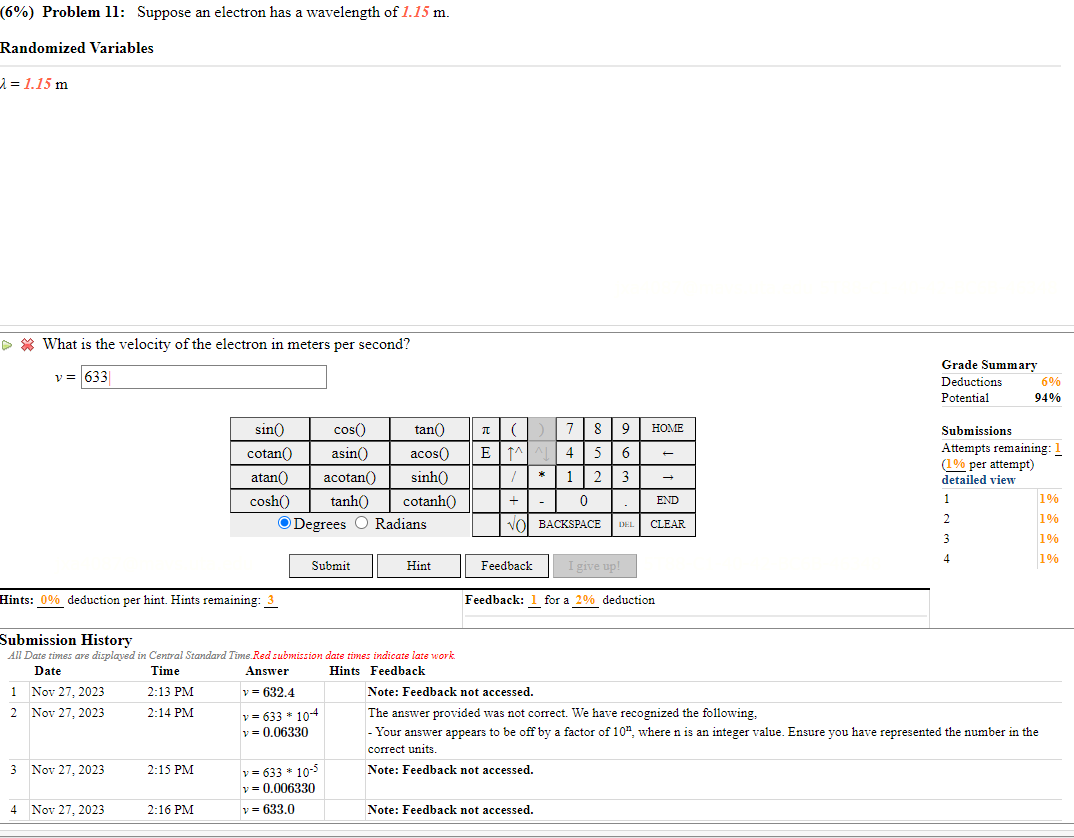
Task: Click the END key
Action: (x=668, y=501)
